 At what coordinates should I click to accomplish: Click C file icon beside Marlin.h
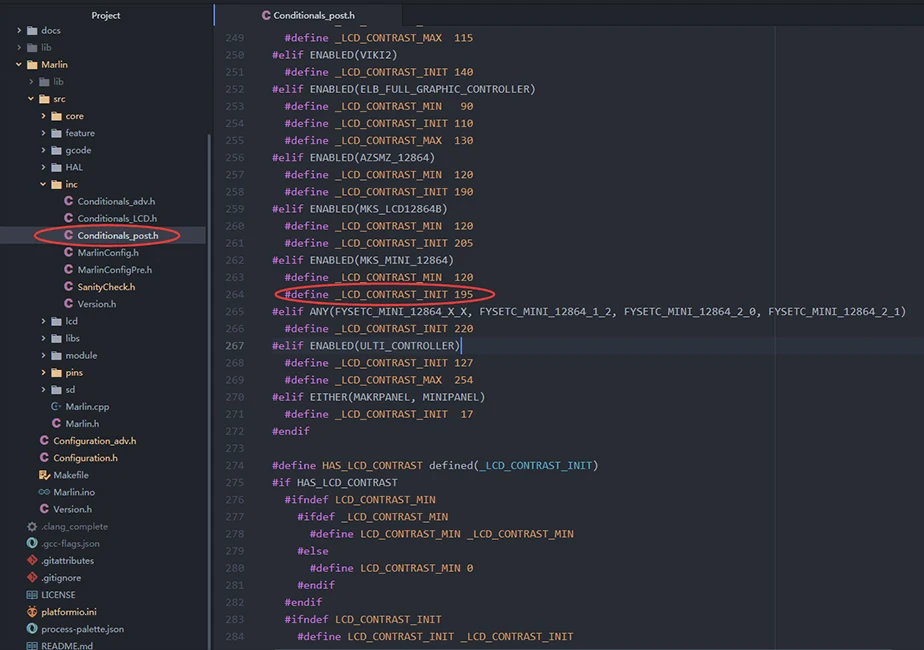tap(56, 423)
